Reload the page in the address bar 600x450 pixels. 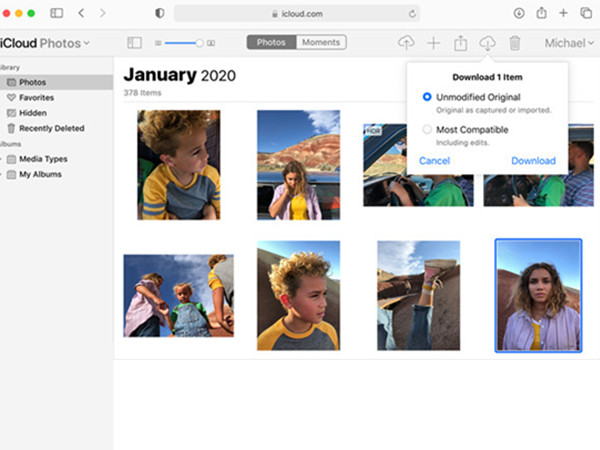tap(412, 13)
